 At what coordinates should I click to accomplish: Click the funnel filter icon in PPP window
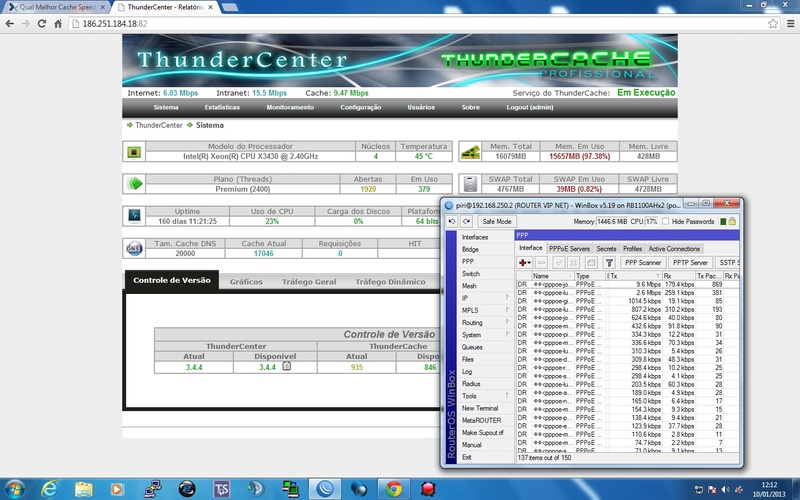point(609,262)
